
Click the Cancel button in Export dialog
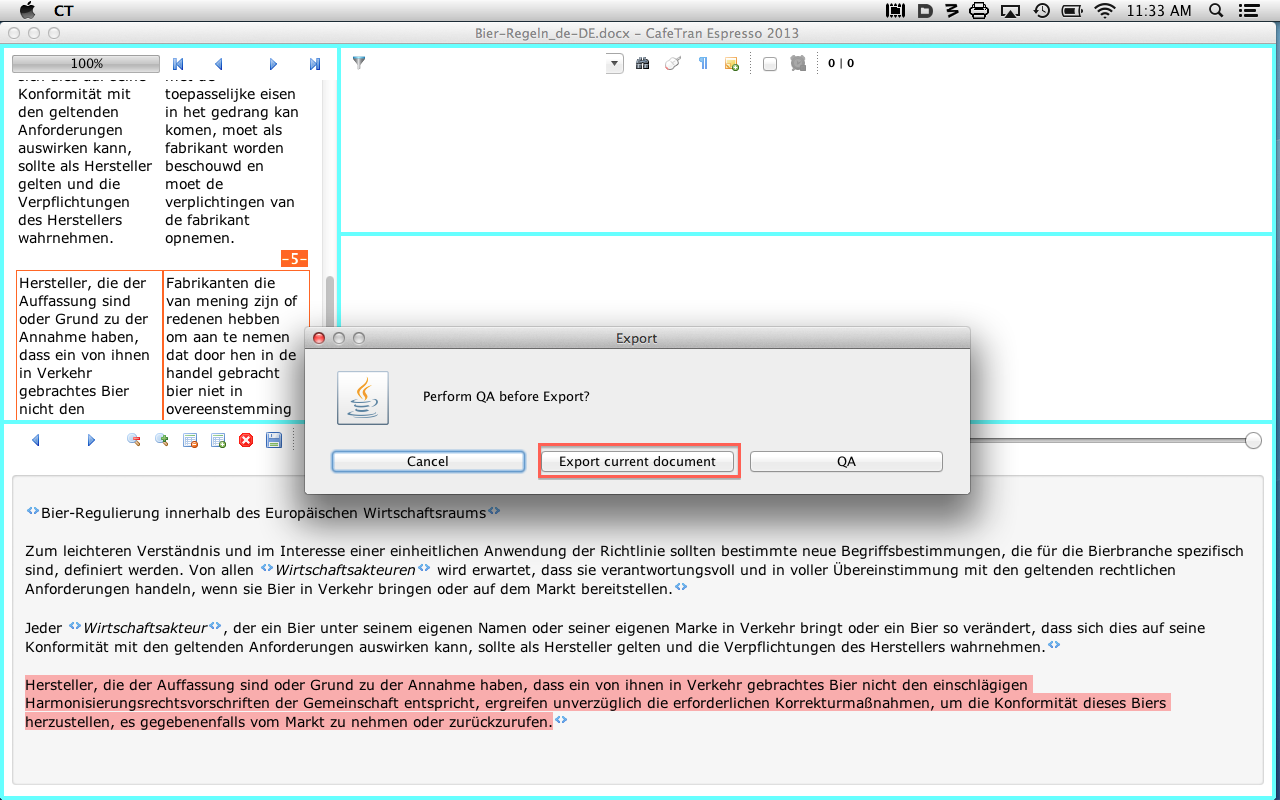click(x=428, y=461)
